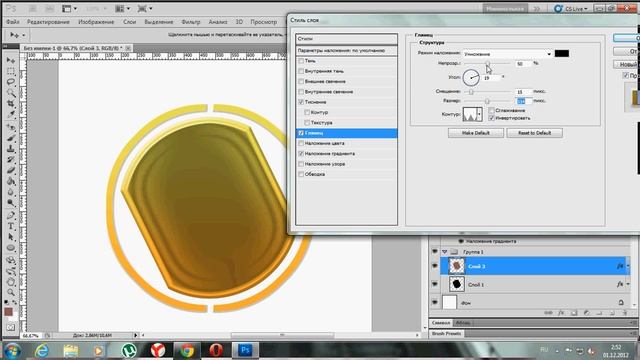640x360 pixels.
Task: Open the Screen Mode dropdown
Action: click(x=145, y=8)
